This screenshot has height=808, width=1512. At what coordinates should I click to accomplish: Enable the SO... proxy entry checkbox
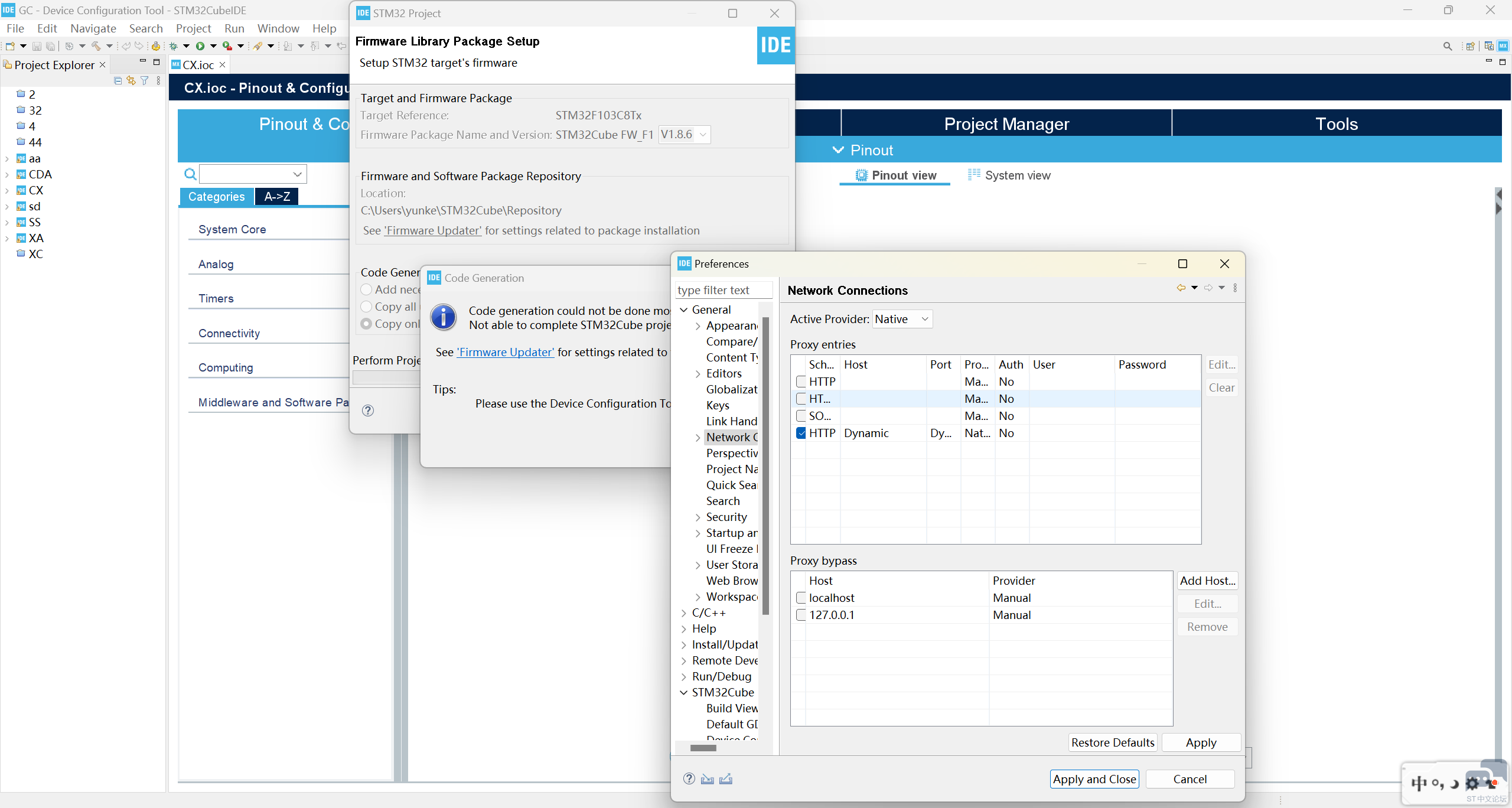801,416
